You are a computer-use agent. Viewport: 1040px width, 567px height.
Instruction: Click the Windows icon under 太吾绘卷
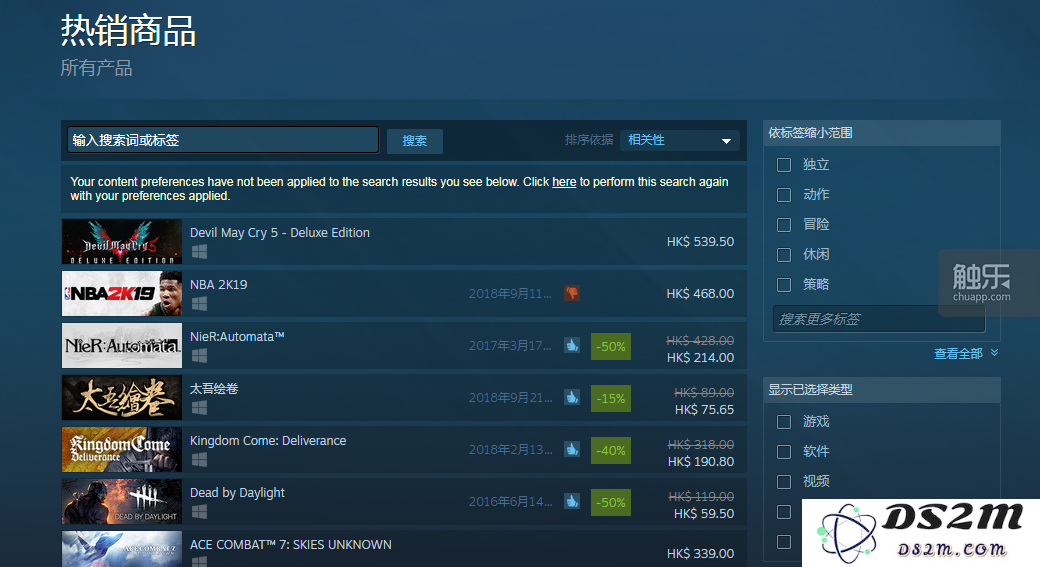pyautogui.click(x=199, y=408)
